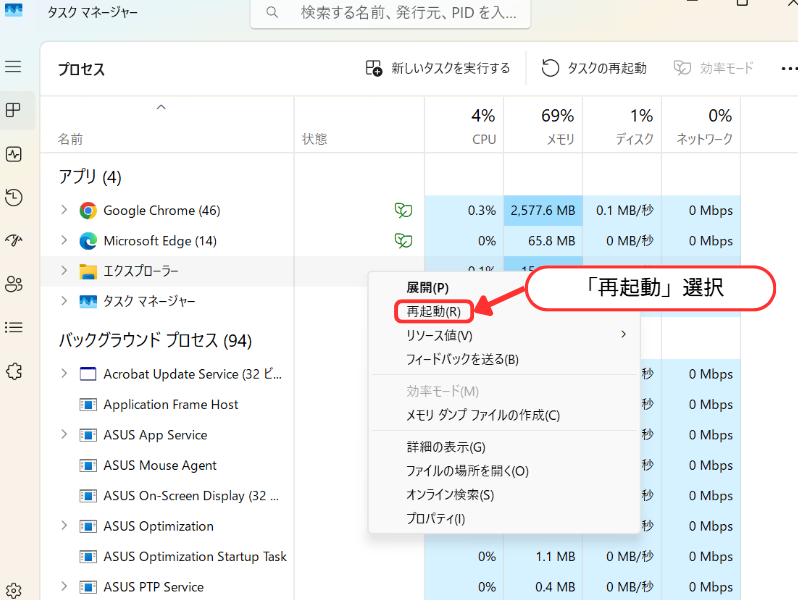Select ファイルの場所を開く(O) in context menu
This screenshot has width=798, height=600.
[467, 471]
